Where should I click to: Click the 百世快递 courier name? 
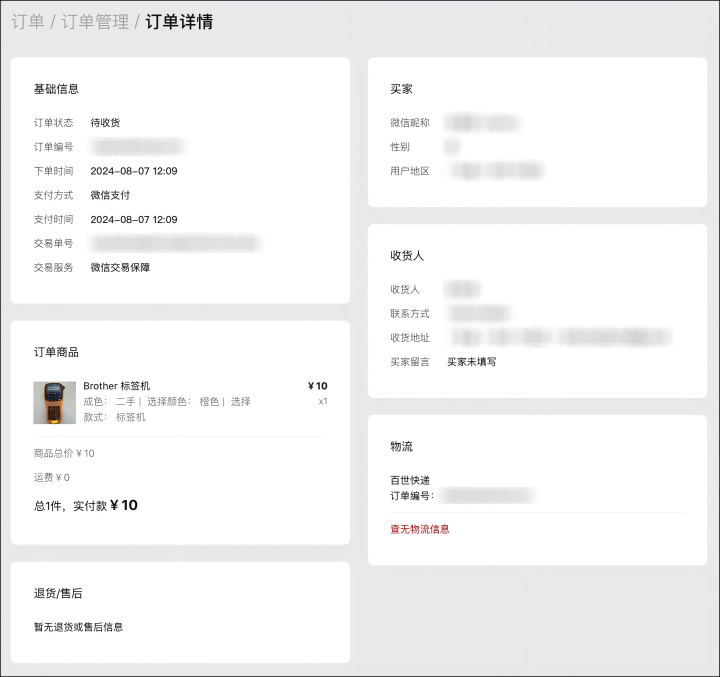point(410,480)
